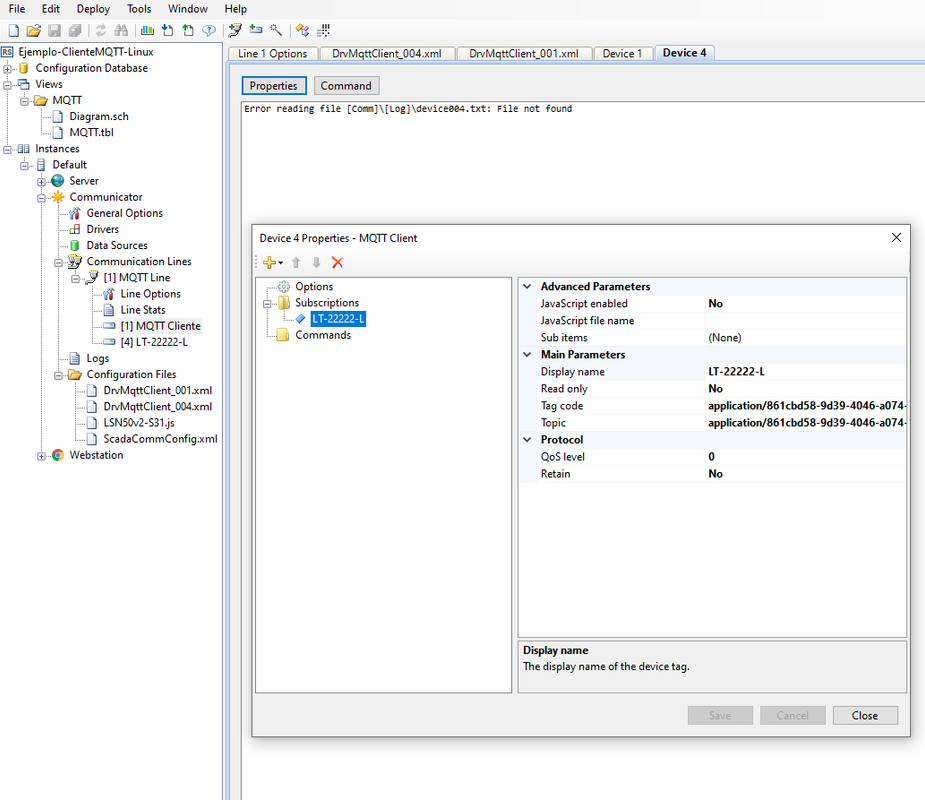The height and width of the screenshot is (800, 925).
Task: Select the Subscriptions folder node
Action: [327, 303]
